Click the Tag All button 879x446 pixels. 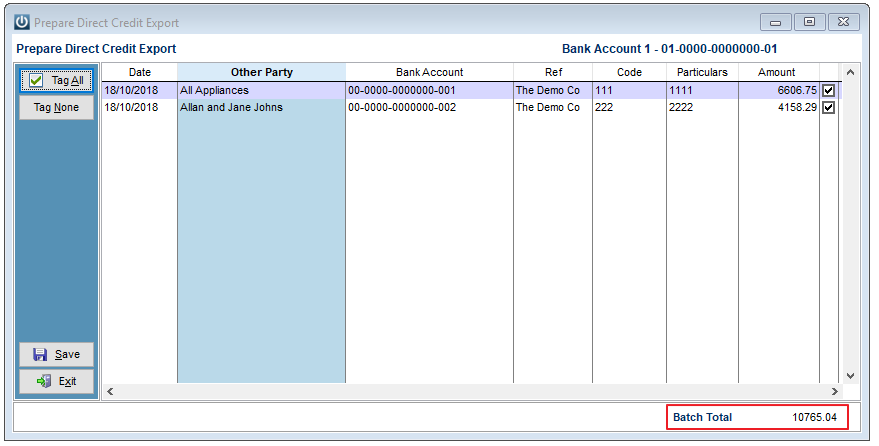tap(57, 80)
